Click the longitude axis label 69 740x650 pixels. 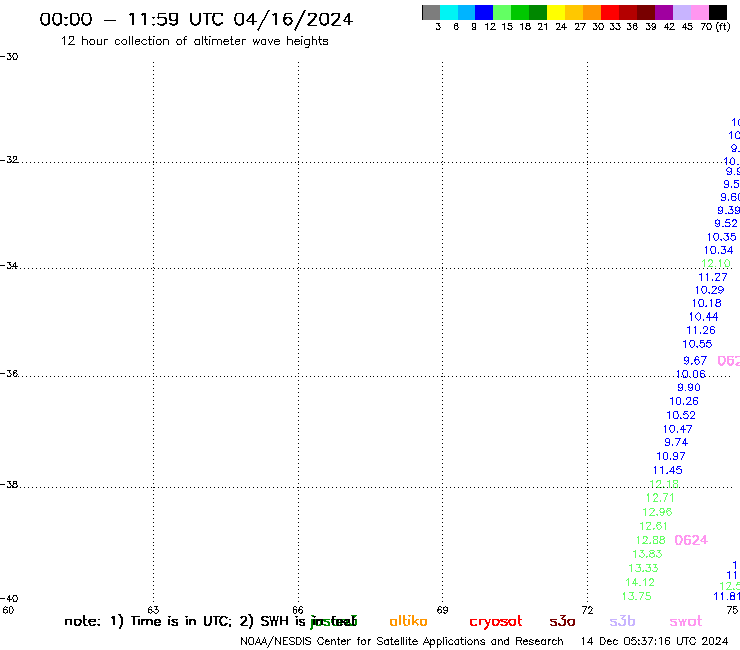click(442, 610)
